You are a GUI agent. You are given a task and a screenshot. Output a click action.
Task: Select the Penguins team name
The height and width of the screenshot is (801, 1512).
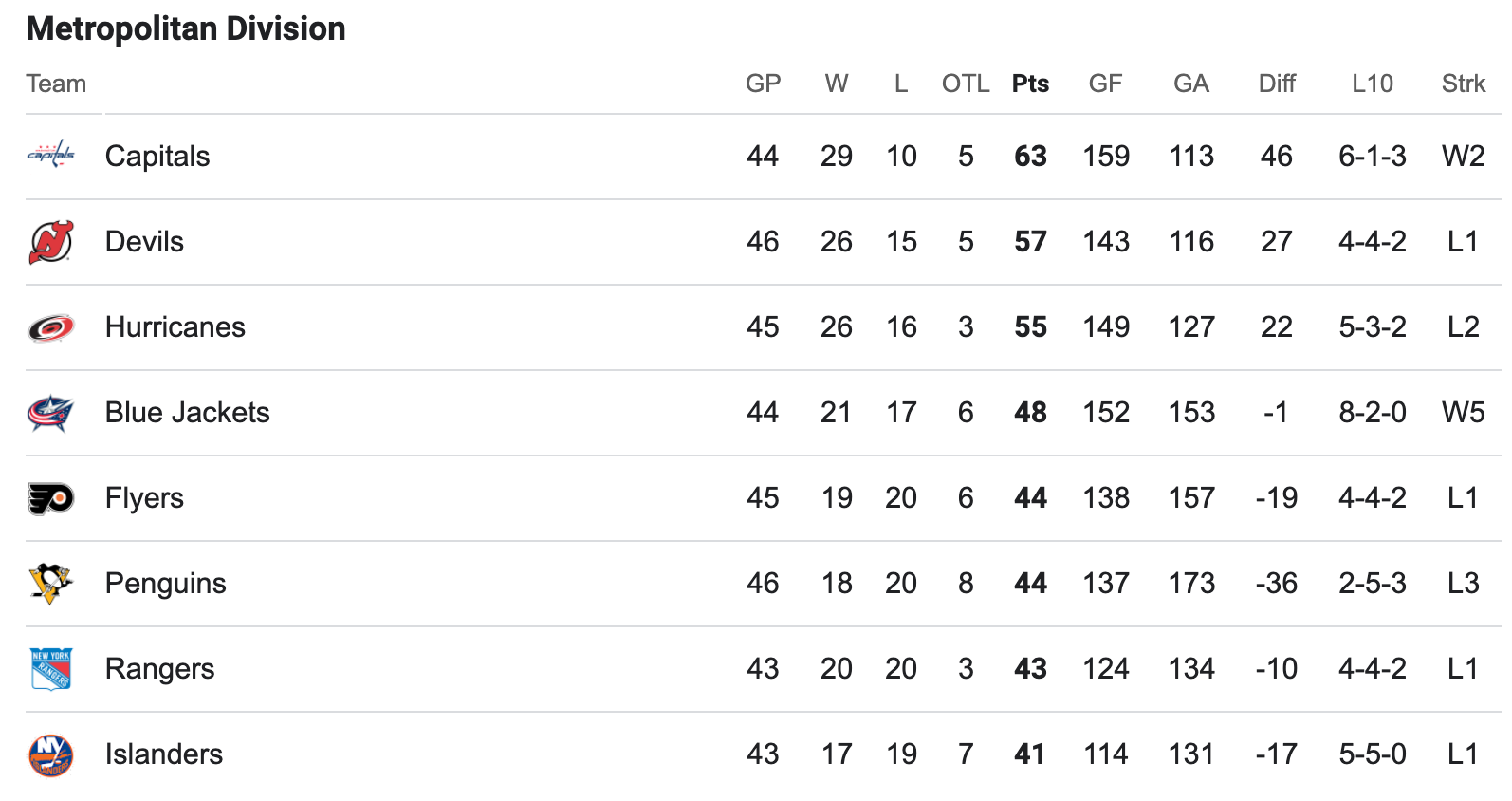click(x=166, y=584)
